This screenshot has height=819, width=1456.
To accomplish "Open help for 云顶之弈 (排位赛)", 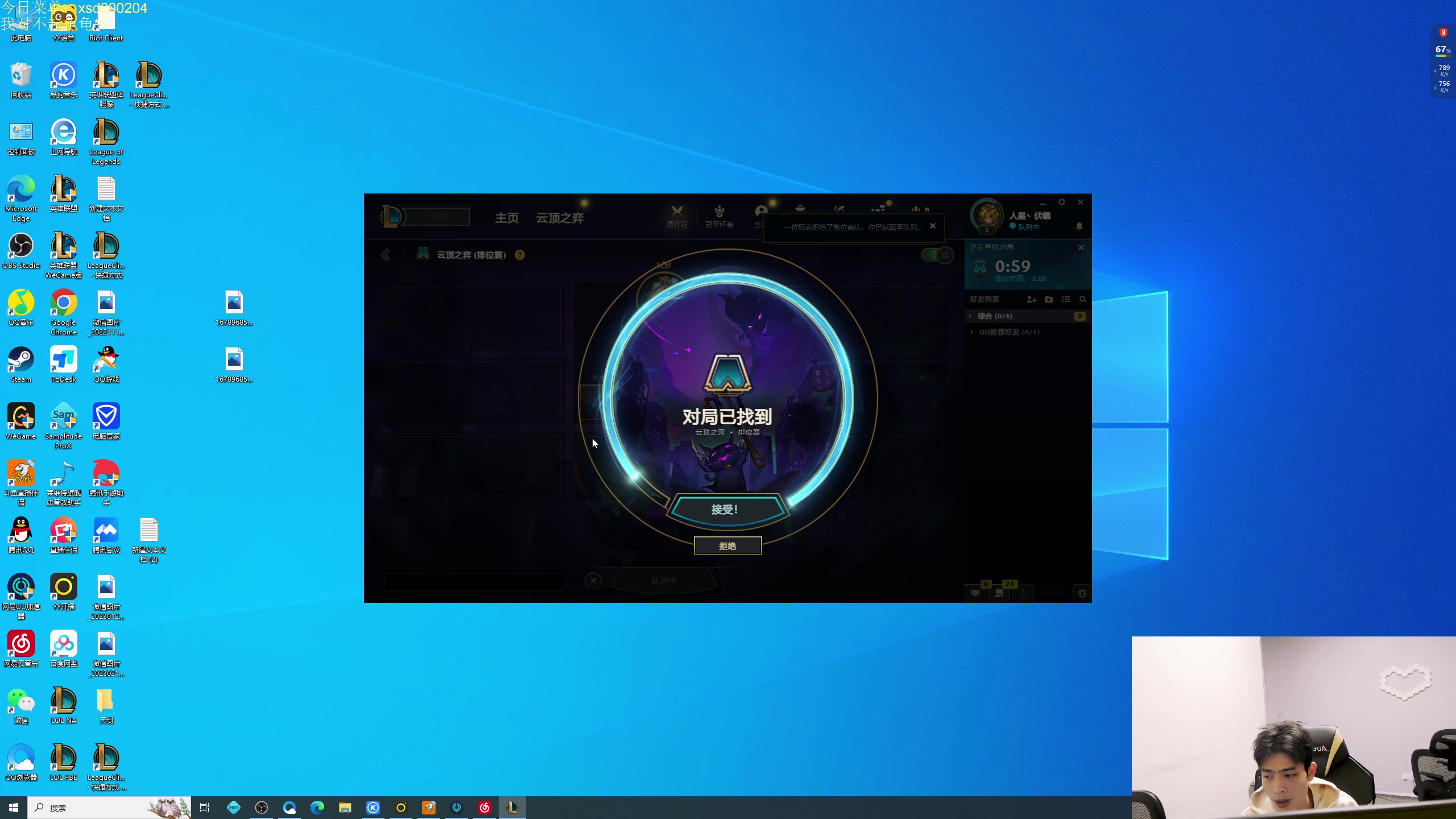I will coord(520,255).
